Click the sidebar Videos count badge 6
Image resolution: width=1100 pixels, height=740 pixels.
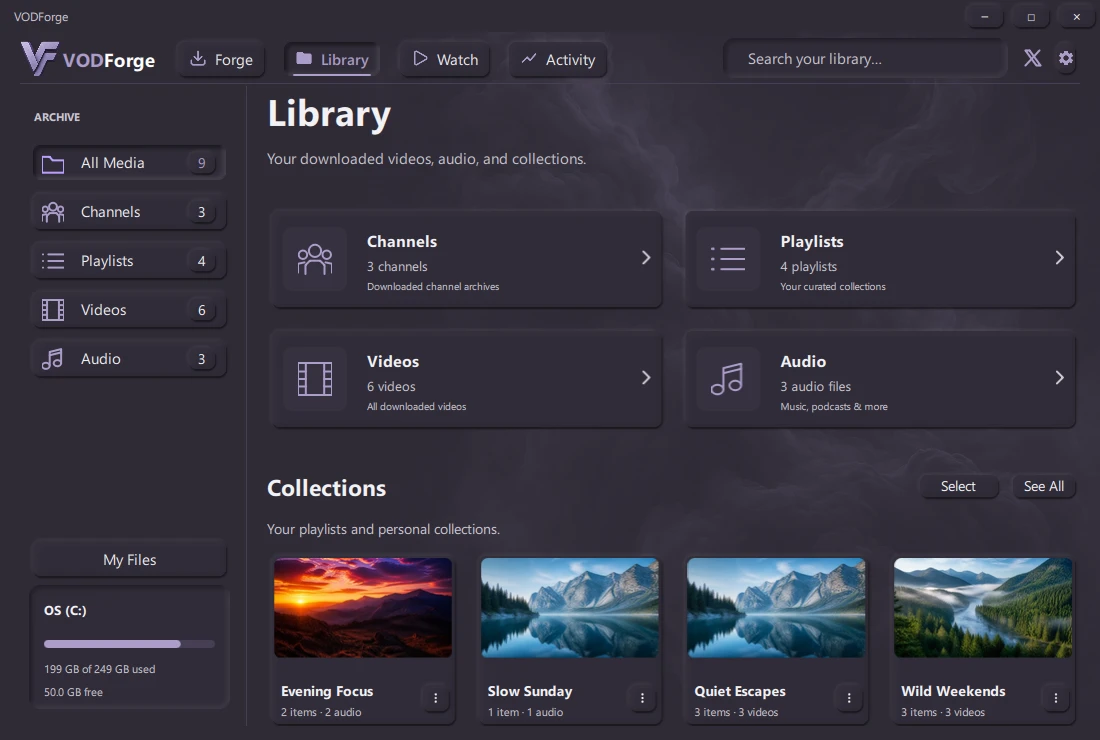pos(201,310)
